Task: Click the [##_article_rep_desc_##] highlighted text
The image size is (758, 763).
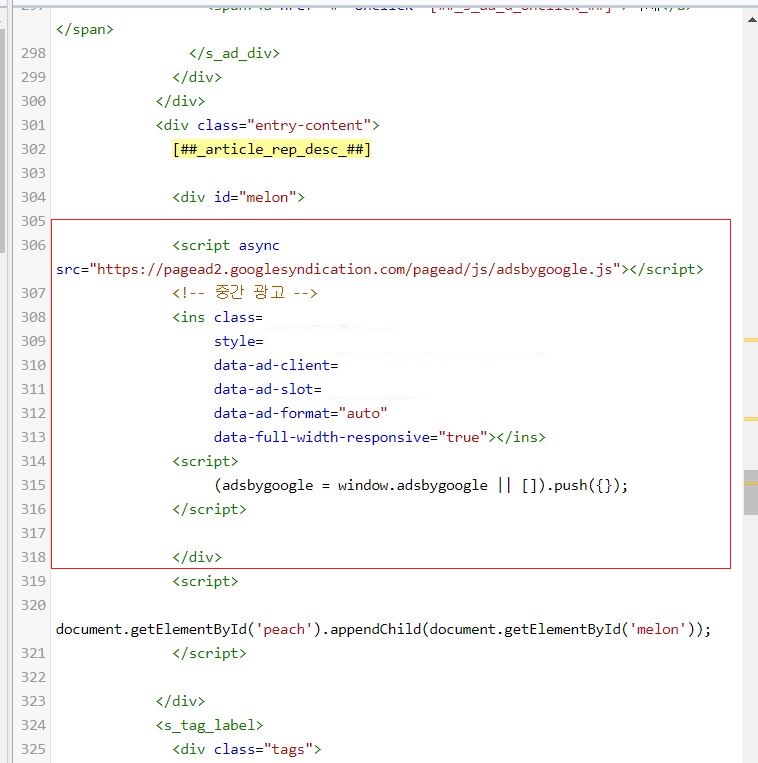Action: [x=271, y=149]
